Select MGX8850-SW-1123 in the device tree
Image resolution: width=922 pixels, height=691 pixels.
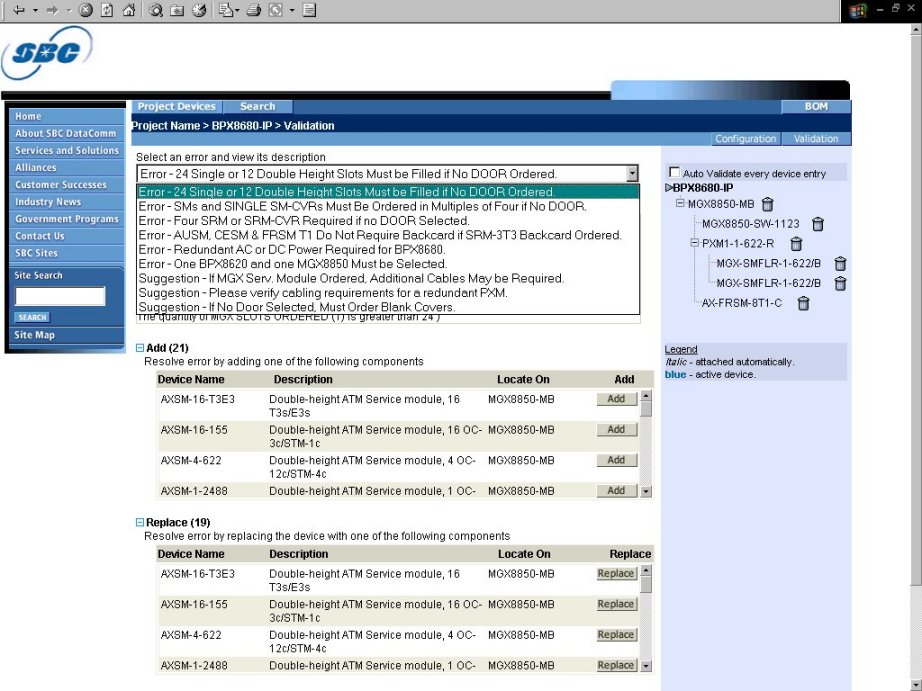point(751,224)
